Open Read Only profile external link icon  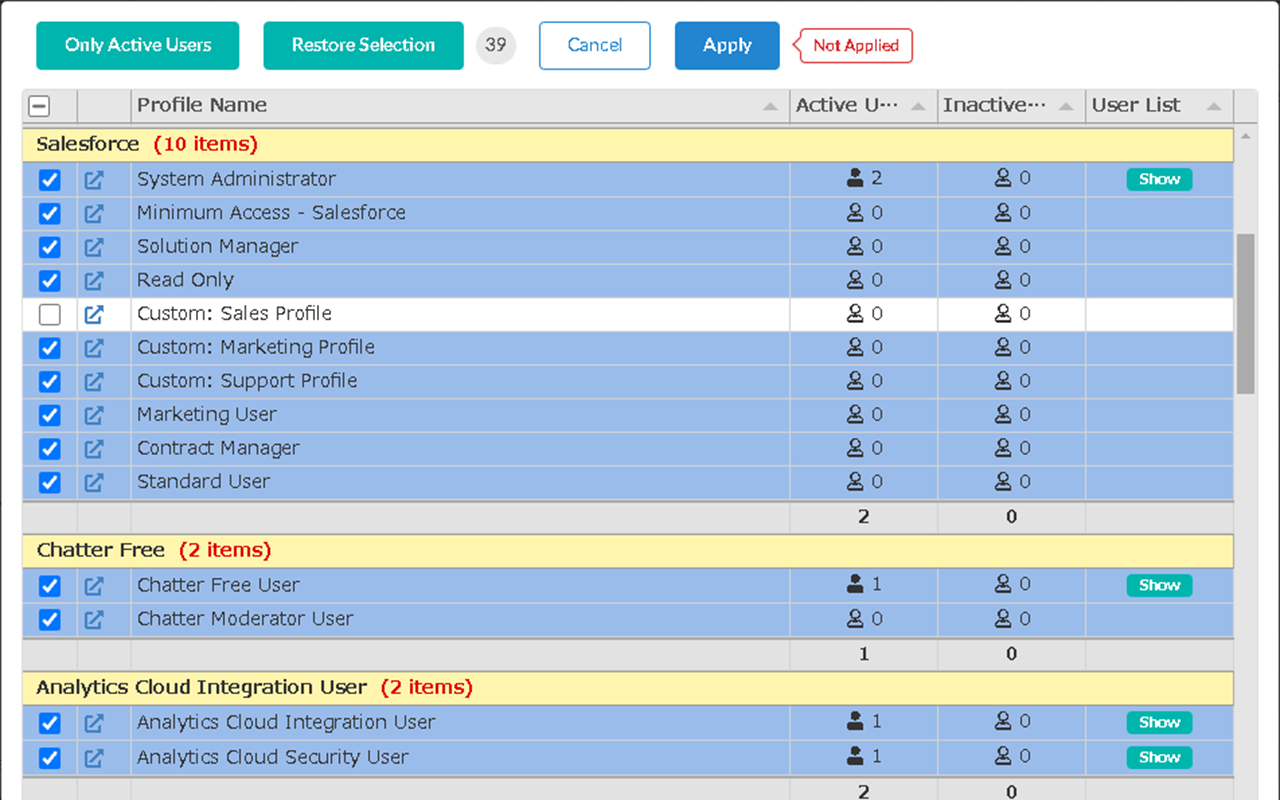pyautogui.click(x=93, y=281)
